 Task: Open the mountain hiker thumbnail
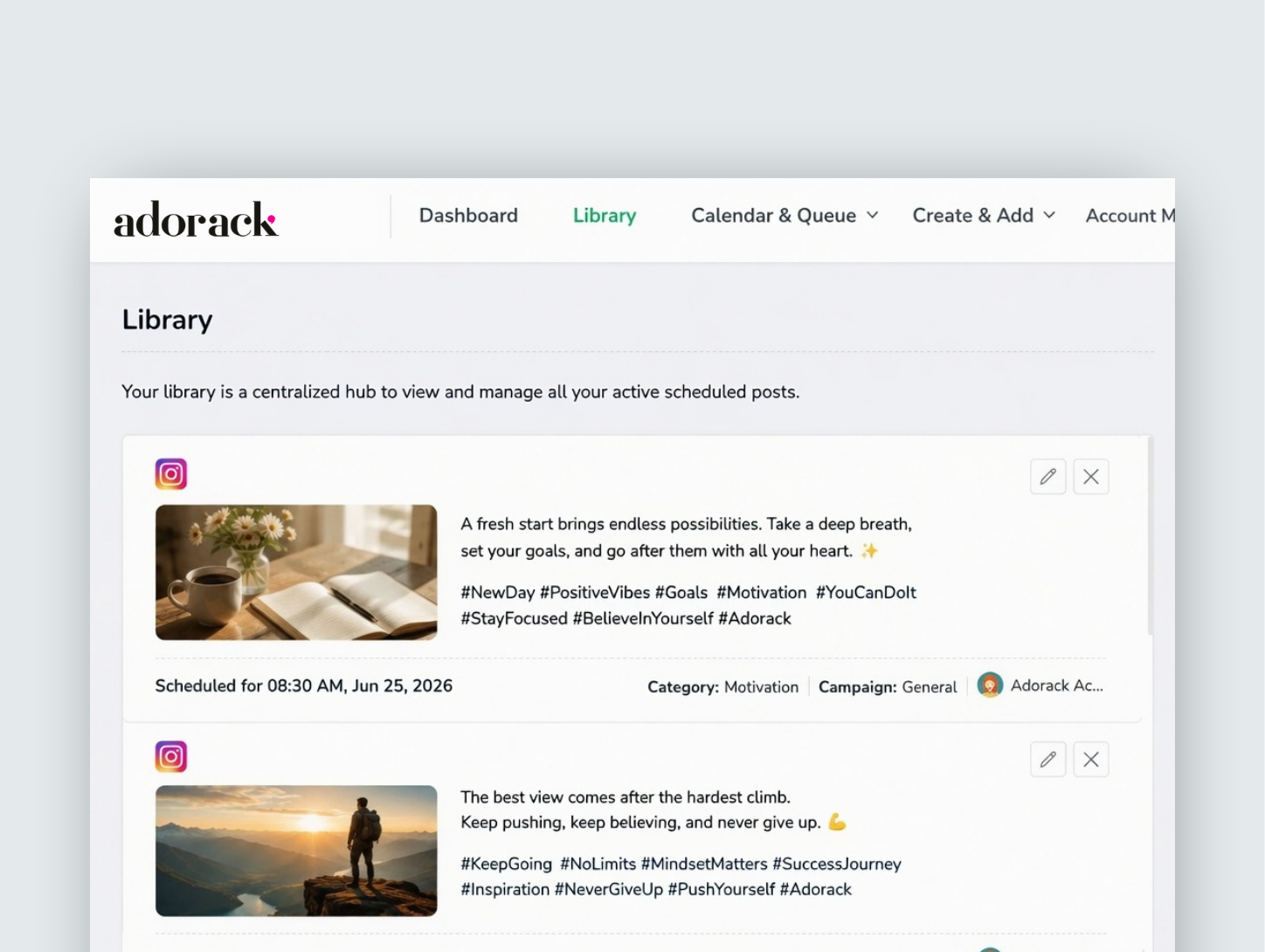click(x=296, y=851)
